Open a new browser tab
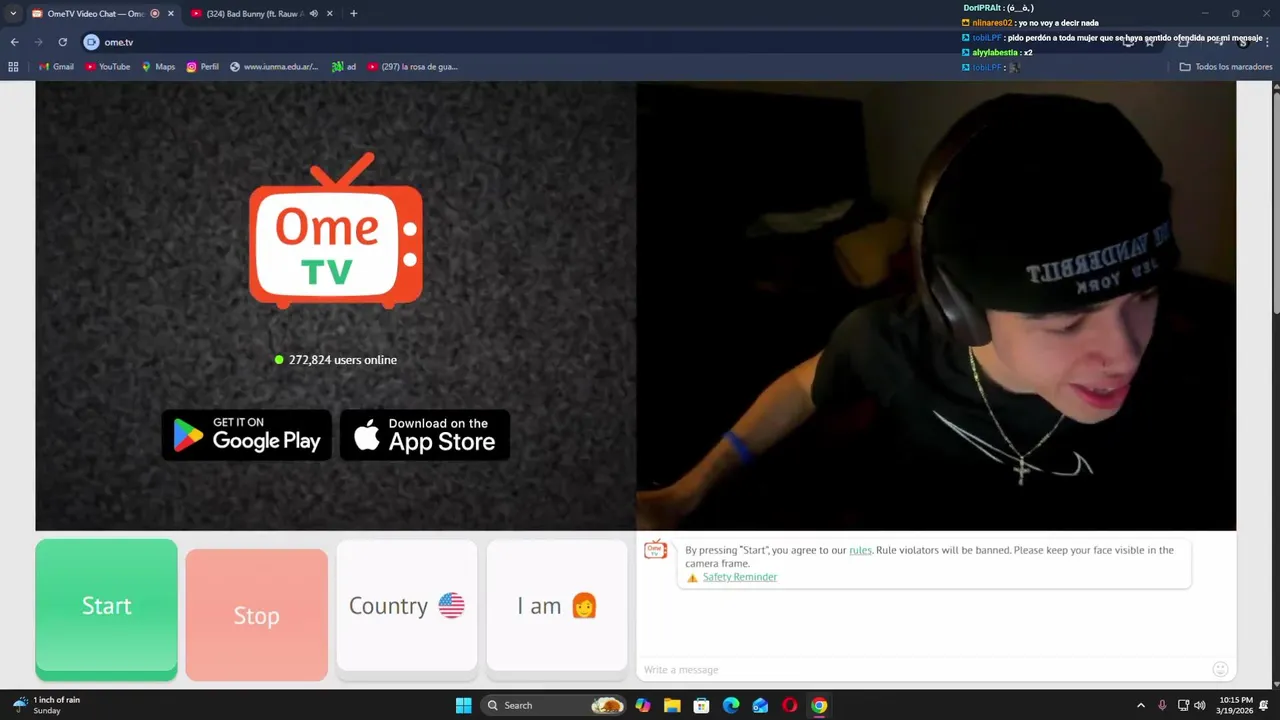Screen dimensions: 1280x720 [x=353, y=14]
